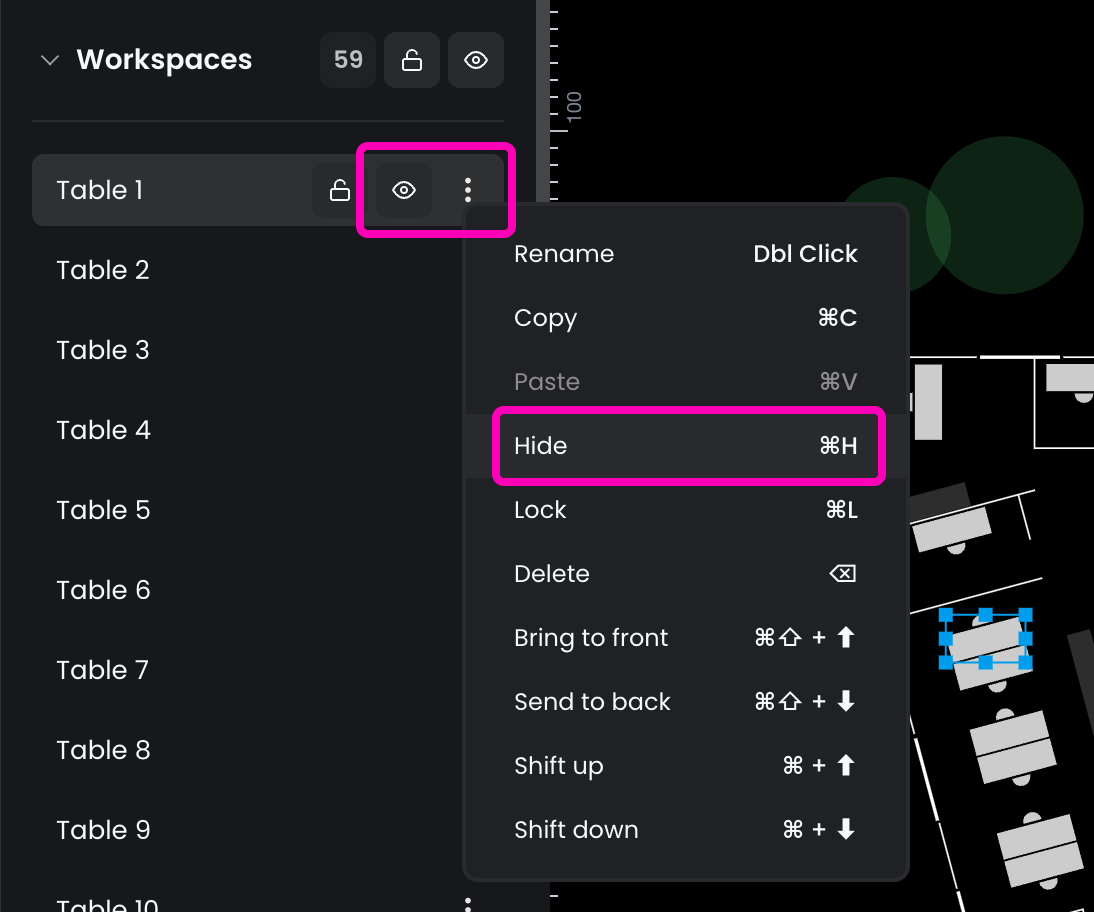Select Lock in the context menu
The image size is (1094, 912).
click(x=686, y=510)
